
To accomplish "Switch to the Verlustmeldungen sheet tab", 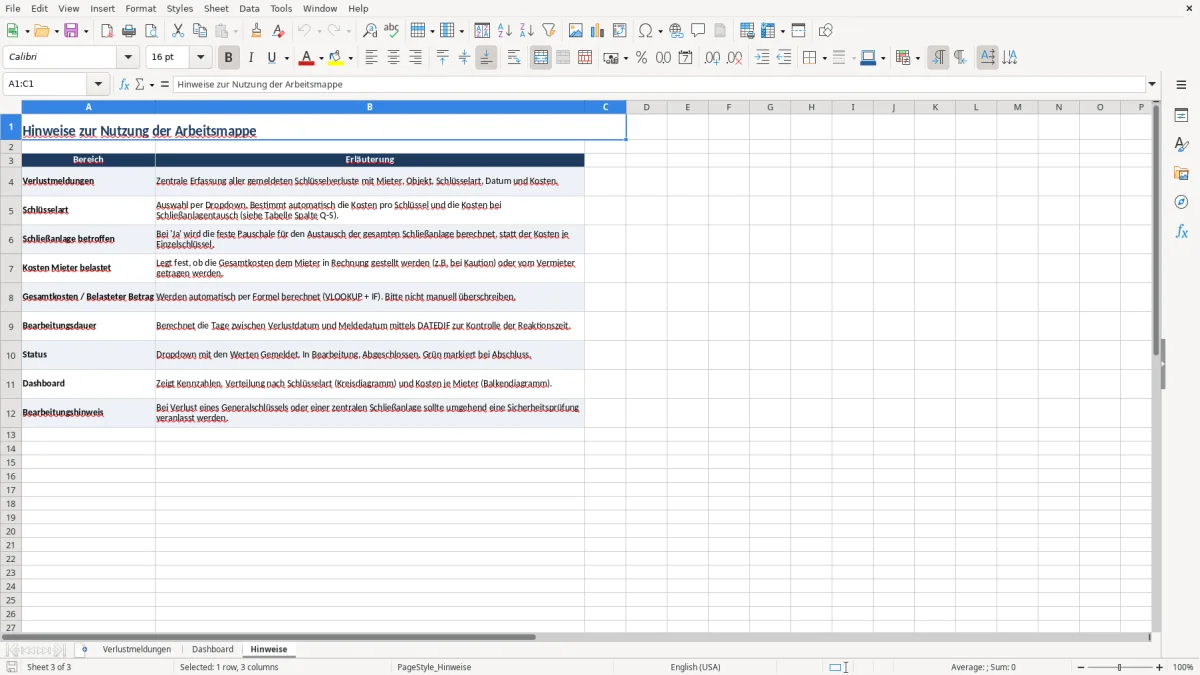I will (x=137, y=649).
